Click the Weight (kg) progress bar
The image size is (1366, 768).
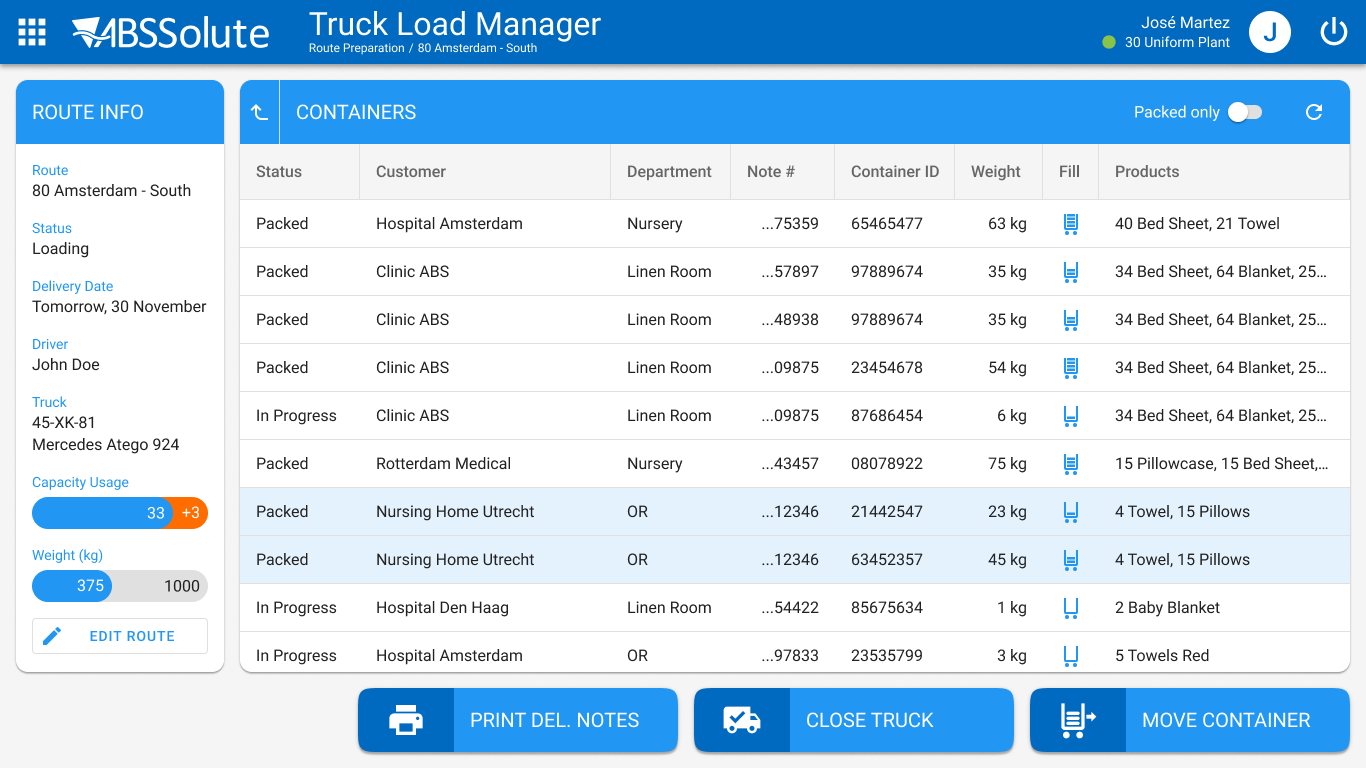pos(120,586)
